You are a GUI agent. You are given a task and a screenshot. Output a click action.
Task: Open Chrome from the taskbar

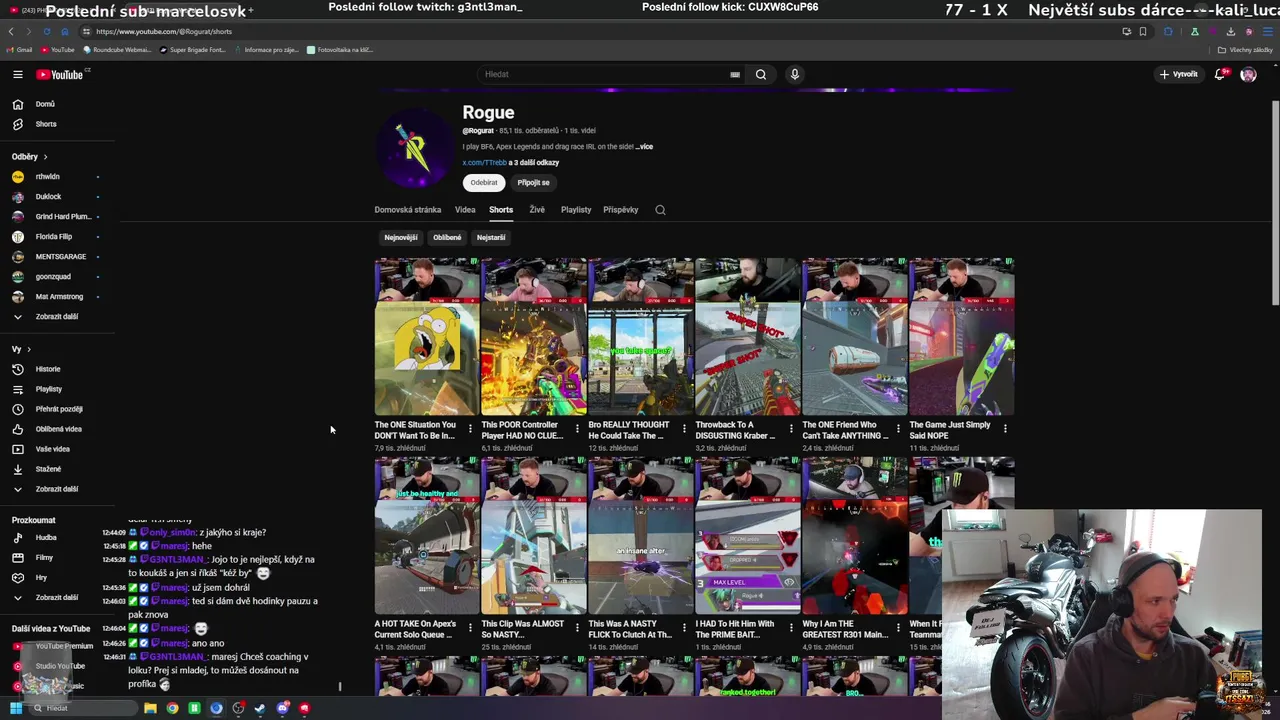pyautogui.click(x=172, y=708)
